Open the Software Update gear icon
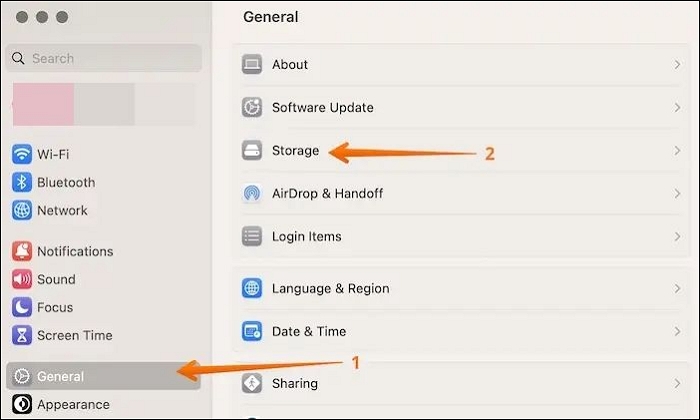This screenshot has width=700, height=420. click(252, 108)
